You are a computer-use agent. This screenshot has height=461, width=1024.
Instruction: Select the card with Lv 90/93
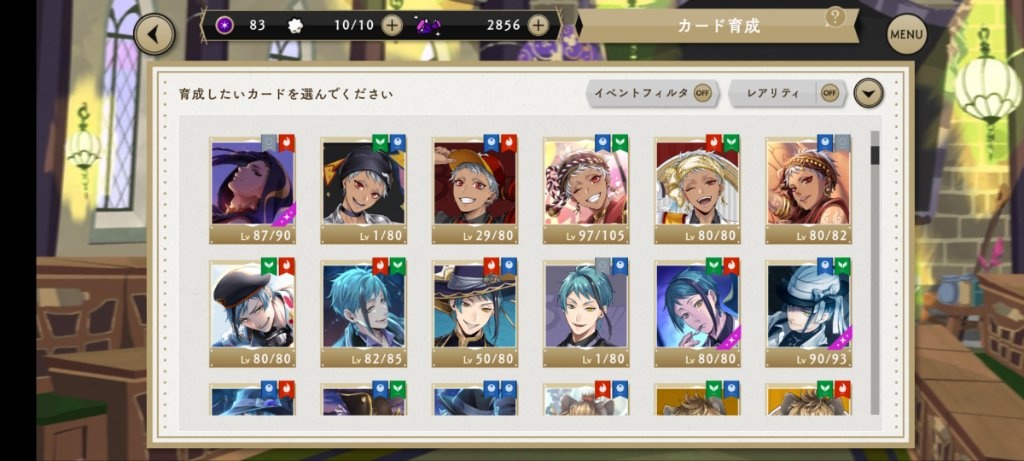(808, 313)
